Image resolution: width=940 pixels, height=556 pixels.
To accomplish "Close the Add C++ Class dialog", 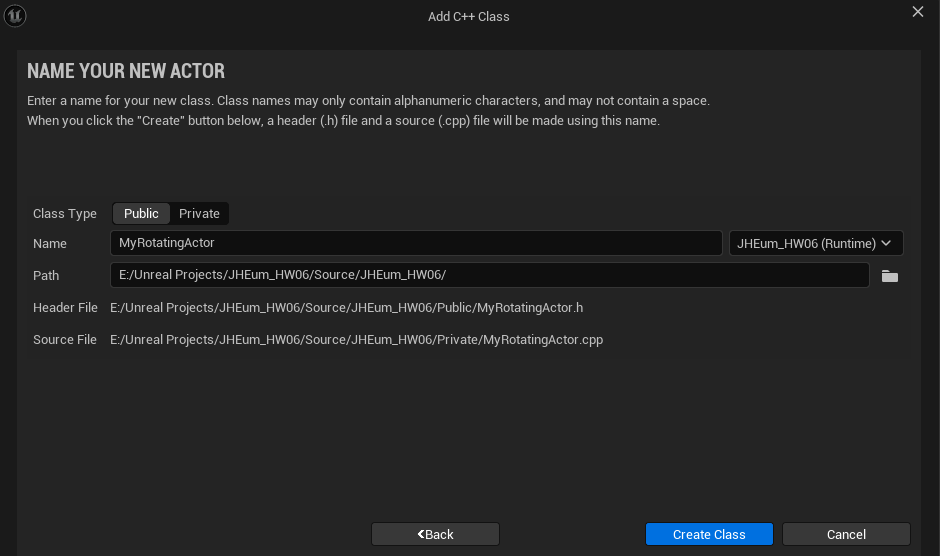I will tap(917, 11).
